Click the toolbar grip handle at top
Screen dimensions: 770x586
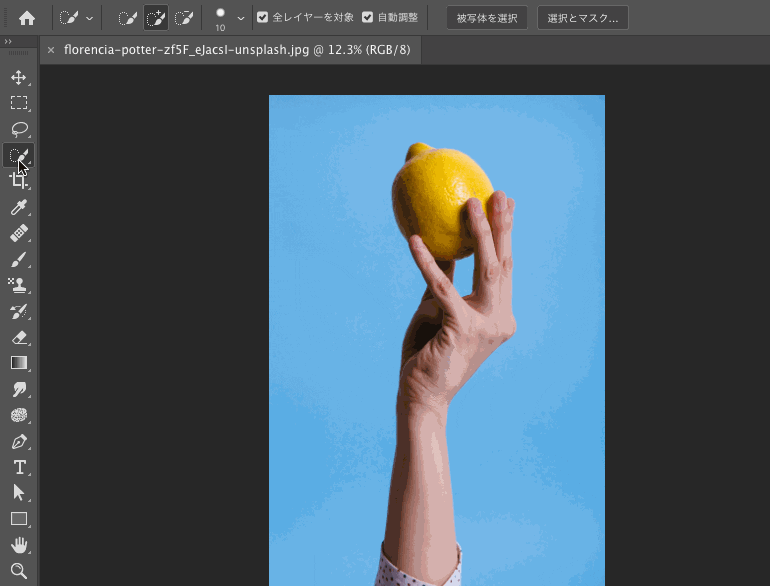pos(19,53)
